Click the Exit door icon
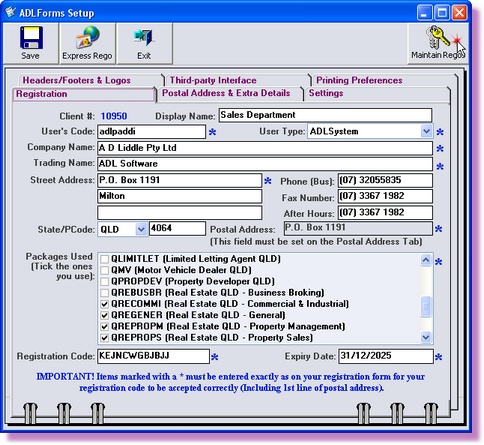The image size is (484, 445). tap(144, 37)
